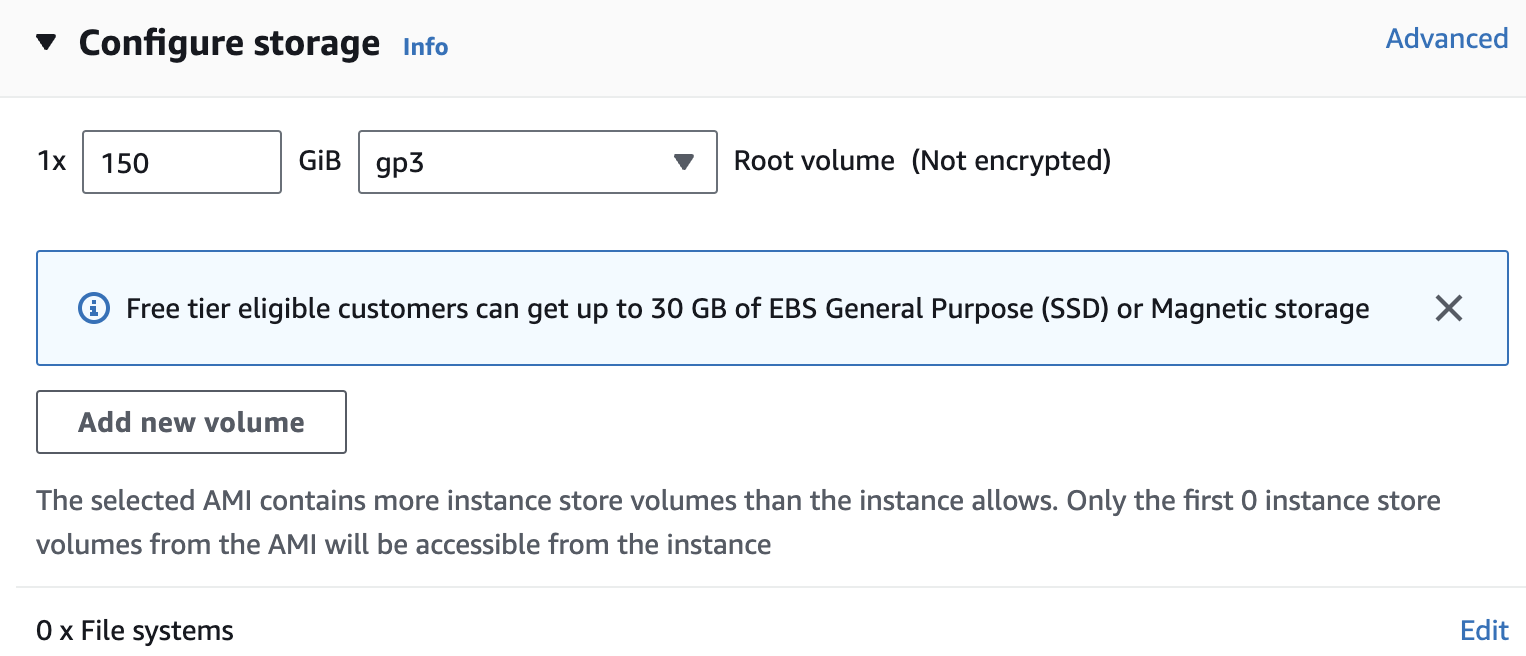Click the (Not encrypted) status text
This screenshot has height=656, width=1526.
pos(1011,161)
